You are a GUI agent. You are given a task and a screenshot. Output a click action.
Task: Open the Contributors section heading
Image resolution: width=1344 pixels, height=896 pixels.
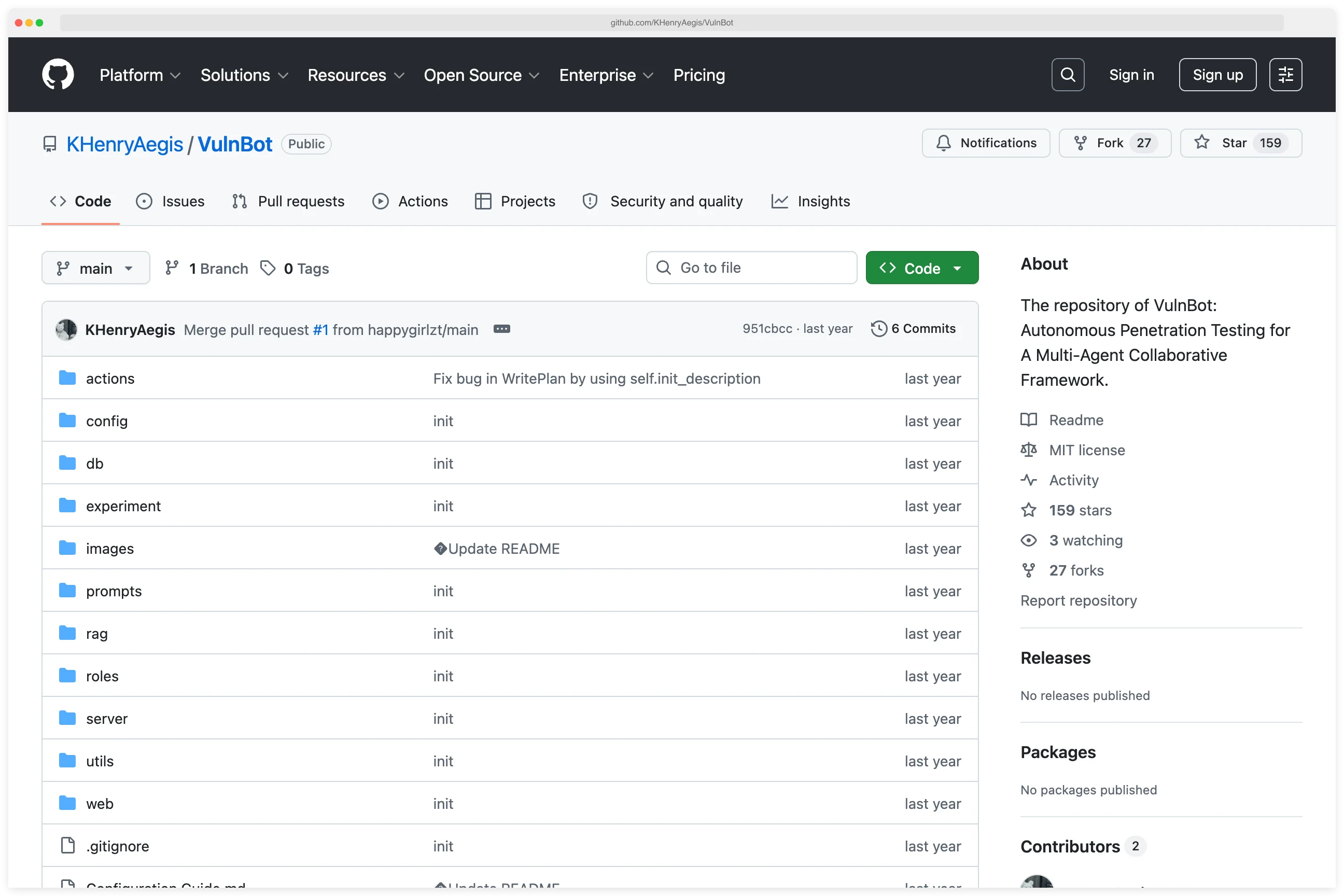(x=1070, y=846)
